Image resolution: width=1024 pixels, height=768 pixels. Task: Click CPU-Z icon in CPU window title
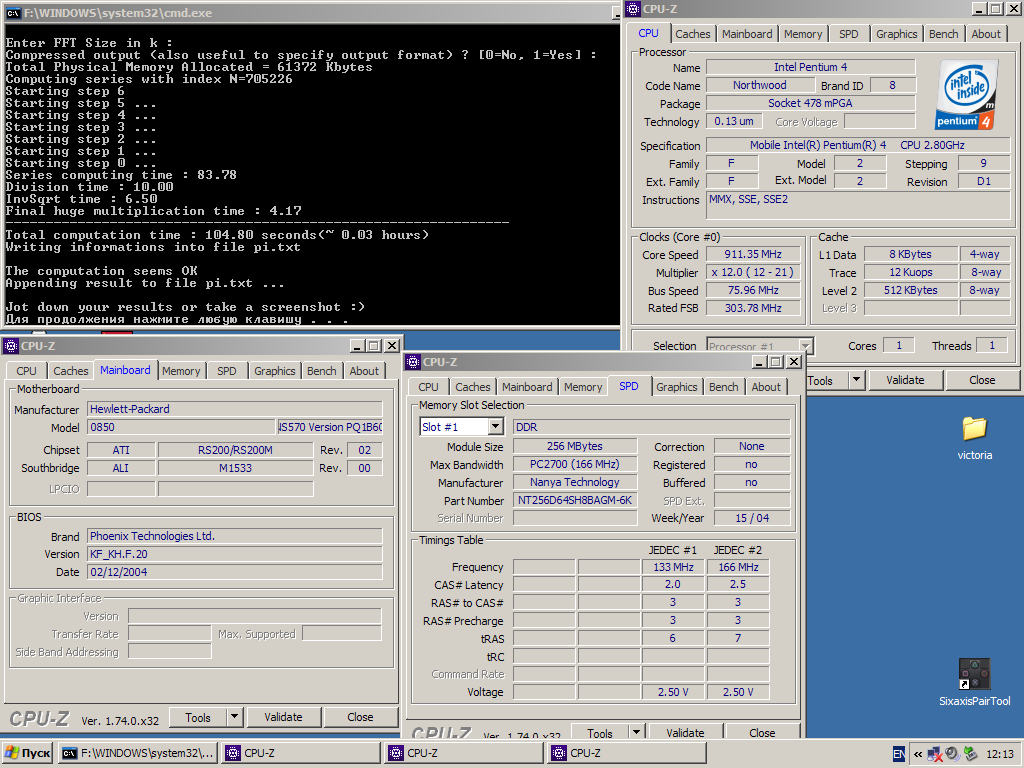[633, 8]
